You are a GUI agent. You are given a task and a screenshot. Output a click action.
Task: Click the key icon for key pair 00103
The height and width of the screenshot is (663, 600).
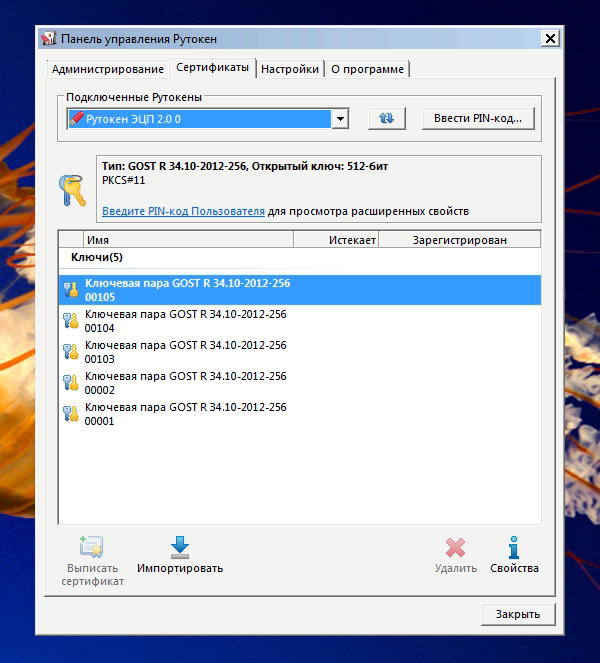pos(71,351)
